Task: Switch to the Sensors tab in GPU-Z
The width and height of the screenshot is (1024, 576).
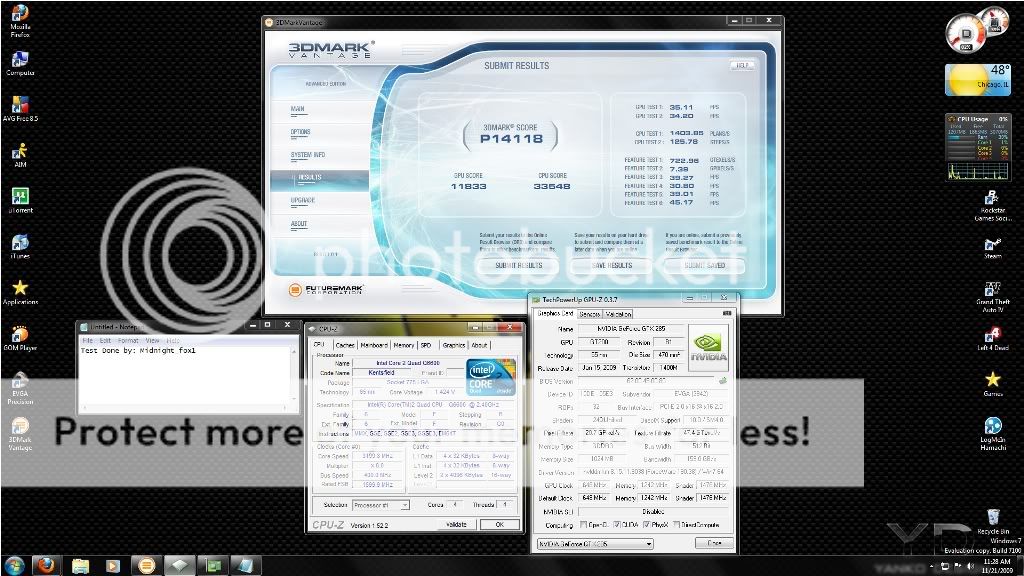Action: click(590, 313)
